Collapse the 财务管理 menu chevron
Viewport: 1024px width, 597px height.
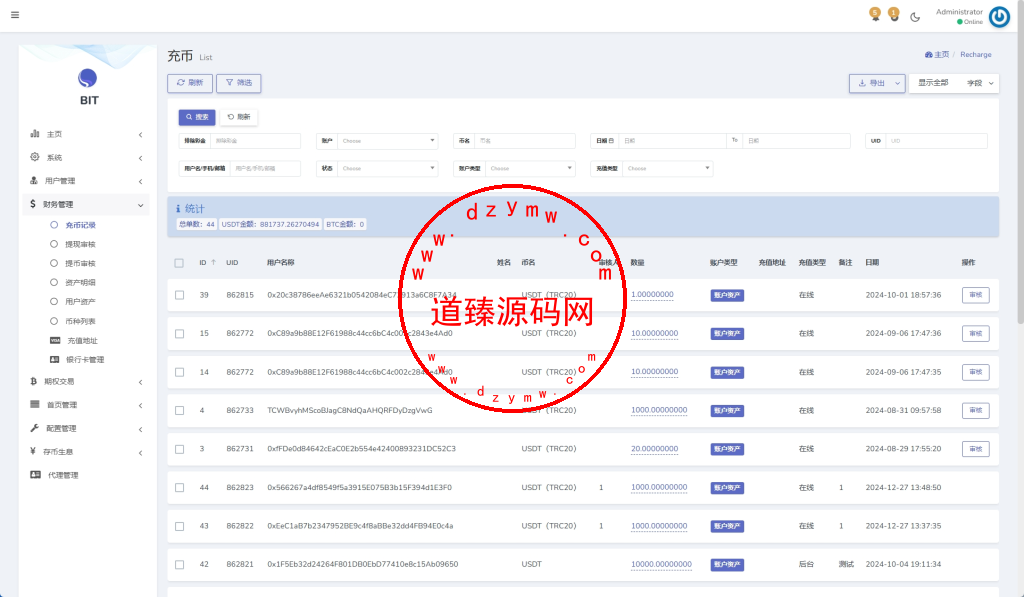coord(140,205)
